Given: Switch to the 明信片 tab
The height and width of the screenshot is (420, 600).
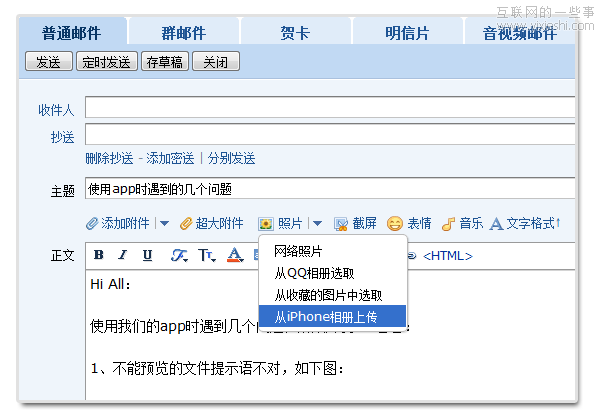Looking at the screenshot, I should click(x=407, y=33).
